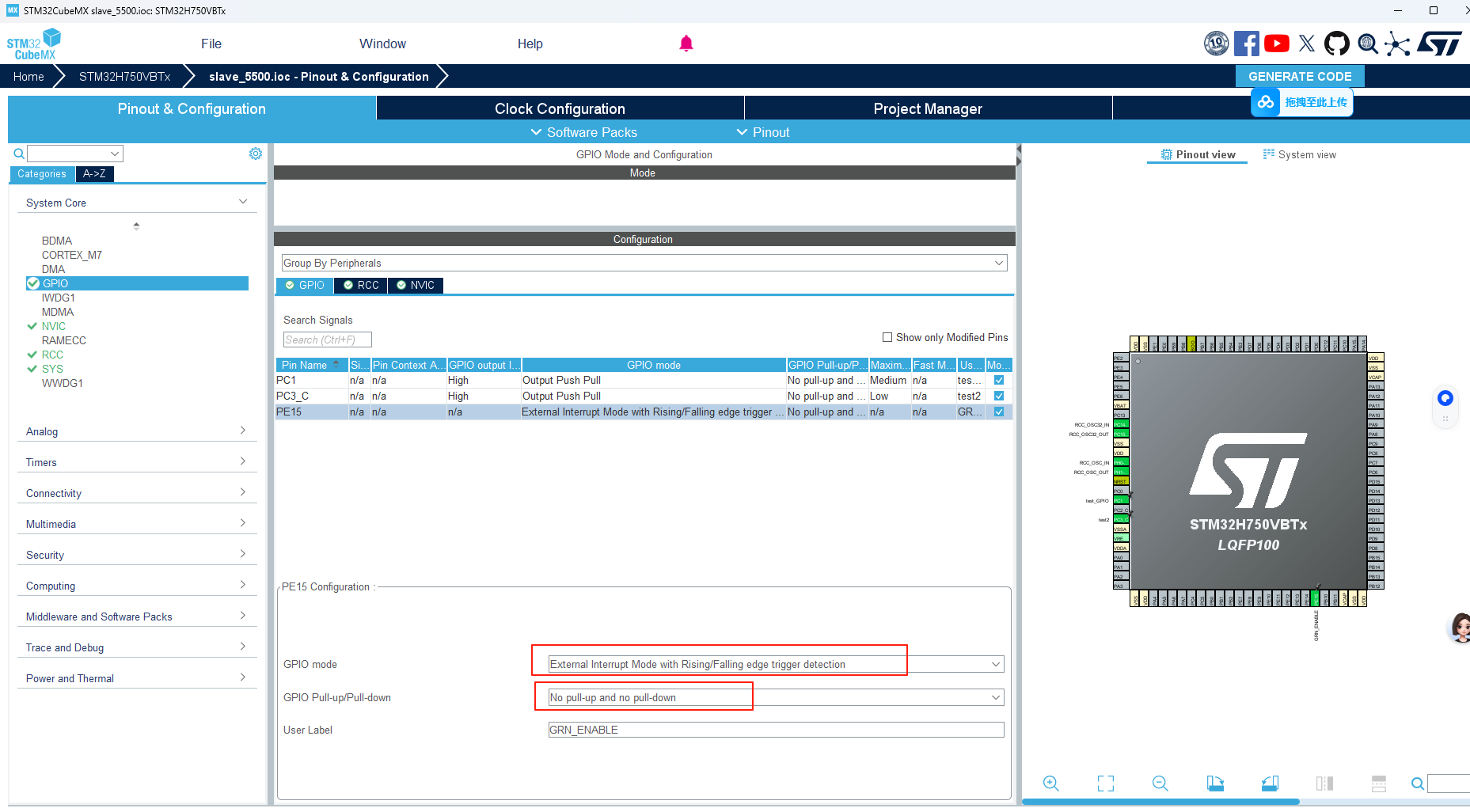Toggle Show only Modified Pins checkbox

[887, 337]
